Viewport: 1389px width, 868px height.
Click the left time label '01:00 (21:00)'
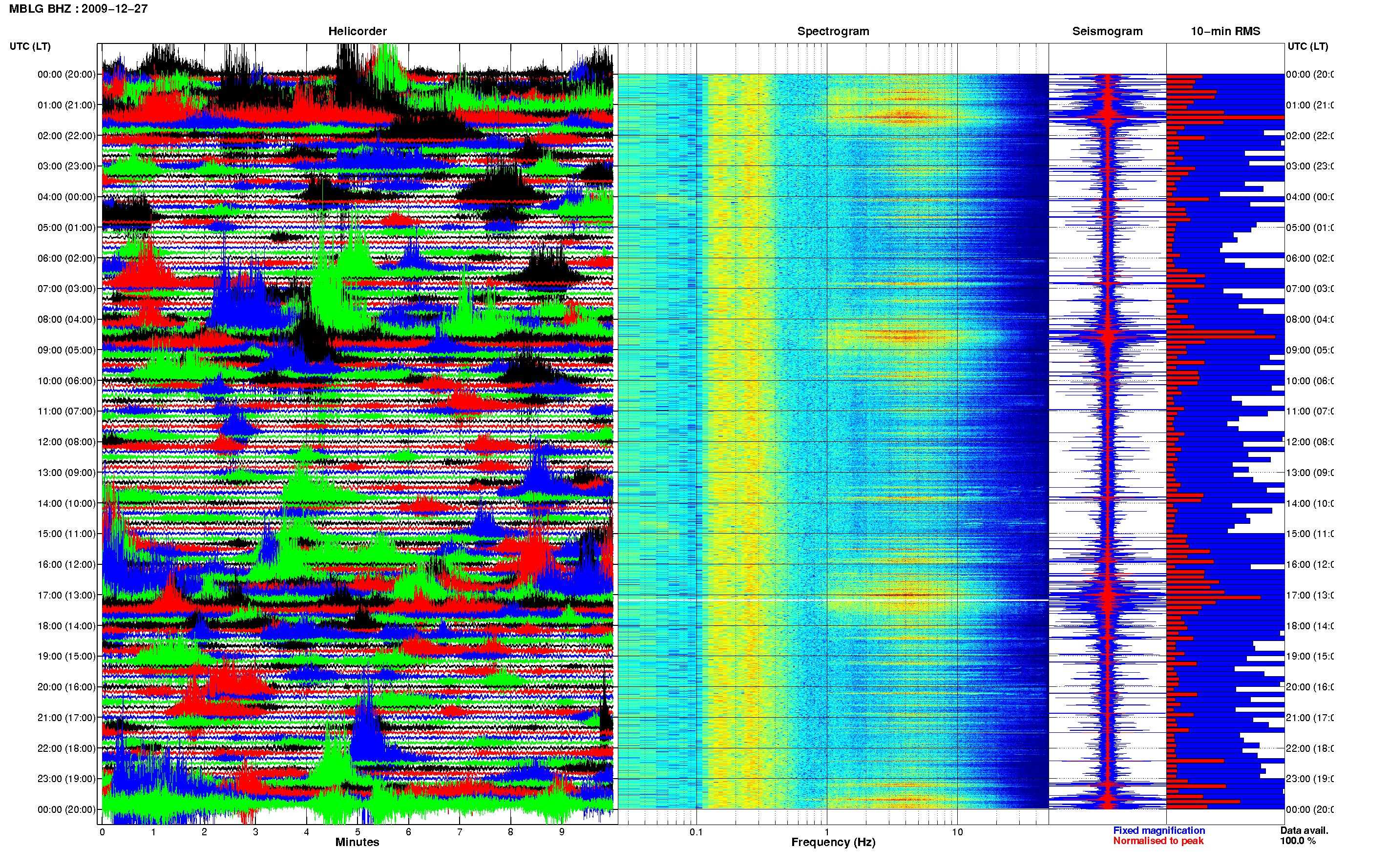66,105
